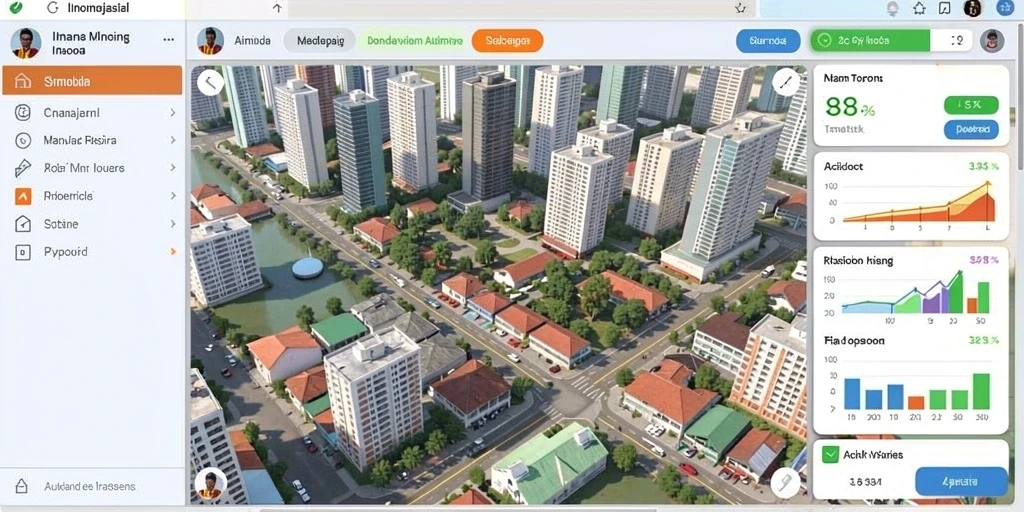Click the clock icon beside Cnanajarnl
1024x512 pixels.
(x=23, y=112)
